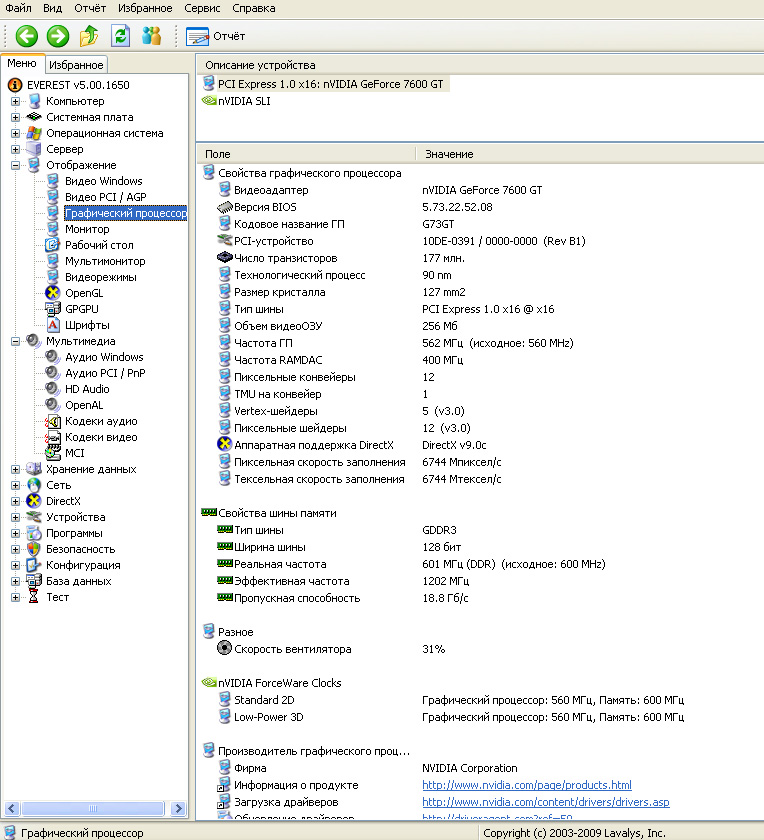Viewport: 764px width, 840px height.
Task: Select the Видеорежимы tree item
Action: (101, 277)
